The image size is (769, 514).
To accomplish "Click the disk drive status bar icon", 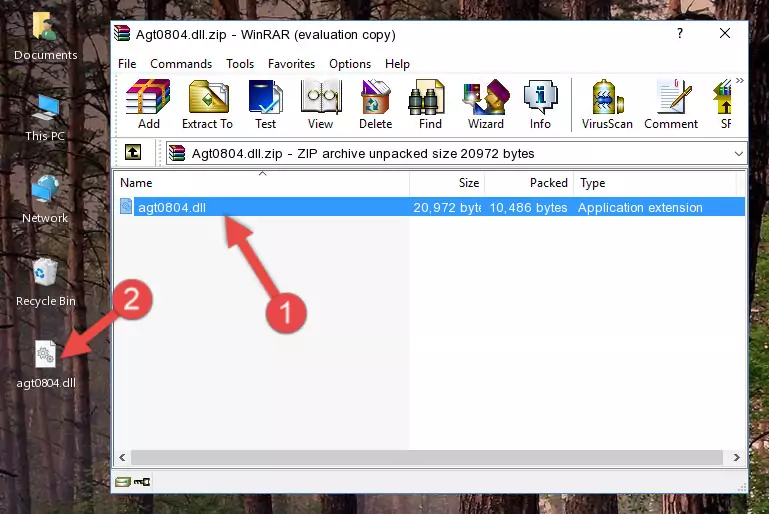I will click(122, 482).
